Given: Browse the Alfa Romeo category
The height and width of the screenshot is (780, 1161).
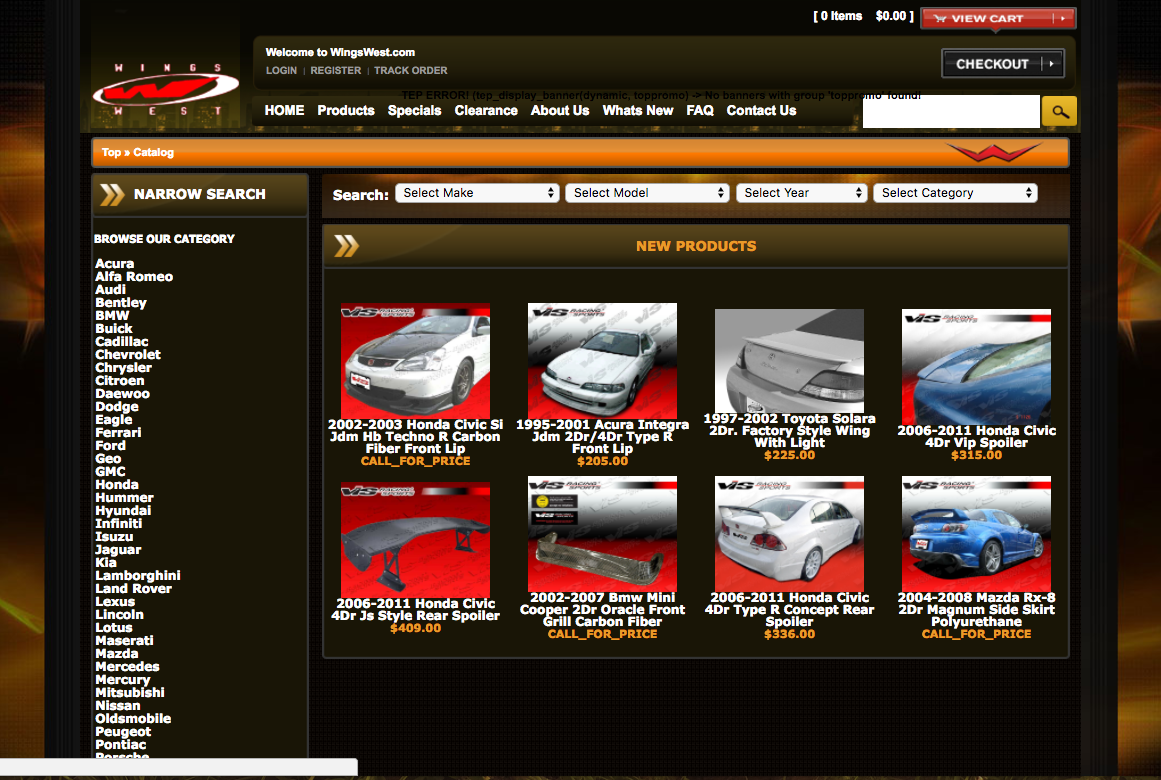Looking at the screenshot, I should 134,277.
